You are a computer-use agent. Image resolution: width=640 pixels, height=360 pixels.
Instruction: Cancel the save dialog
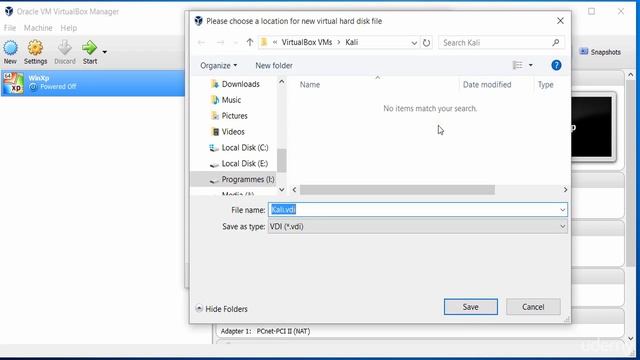pyautogui.click(x=533, y=307)
